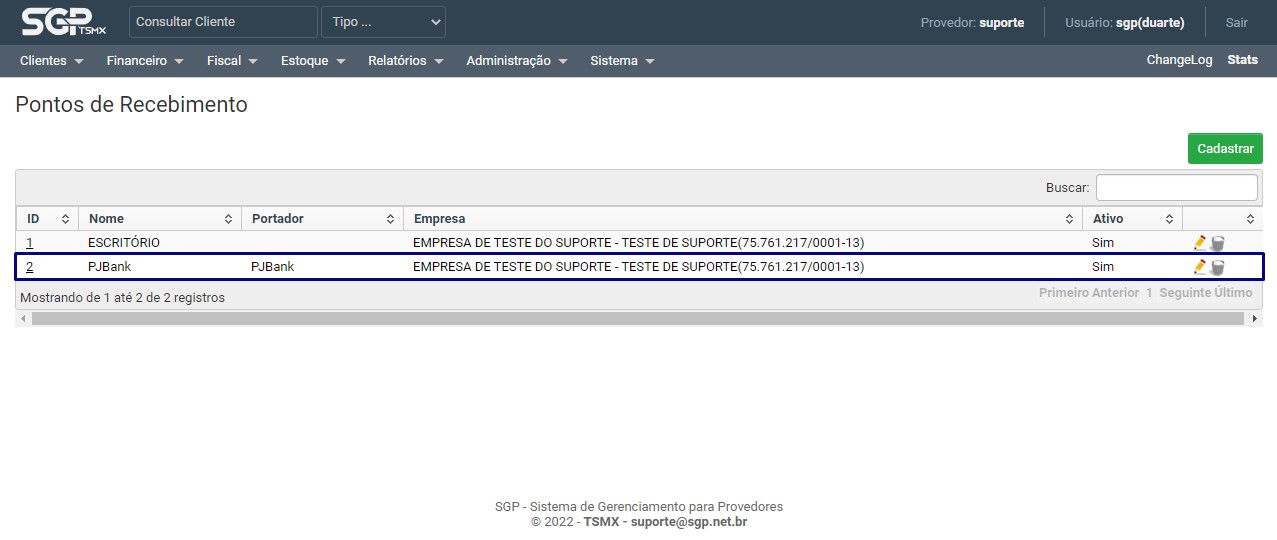The height and width of the screenshot is (540, 1277).
Task: Focus the Buscar search field
Action: click(x=1176, y=187)
